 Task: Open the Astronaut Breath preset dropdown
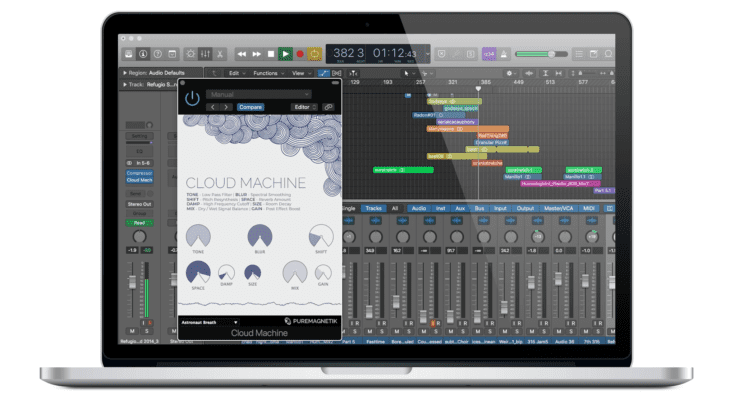[x=209, y=322]
